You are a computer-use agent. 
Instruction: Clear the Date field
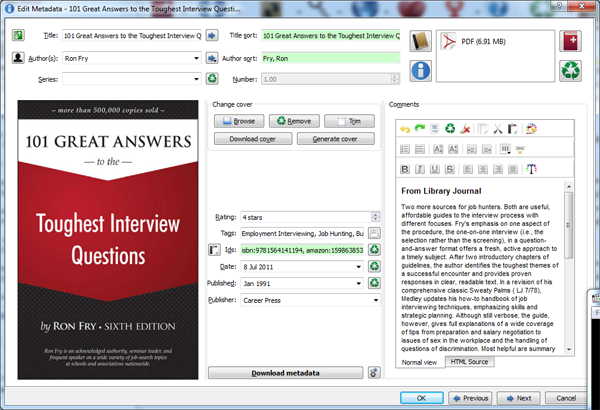(374, 266)
